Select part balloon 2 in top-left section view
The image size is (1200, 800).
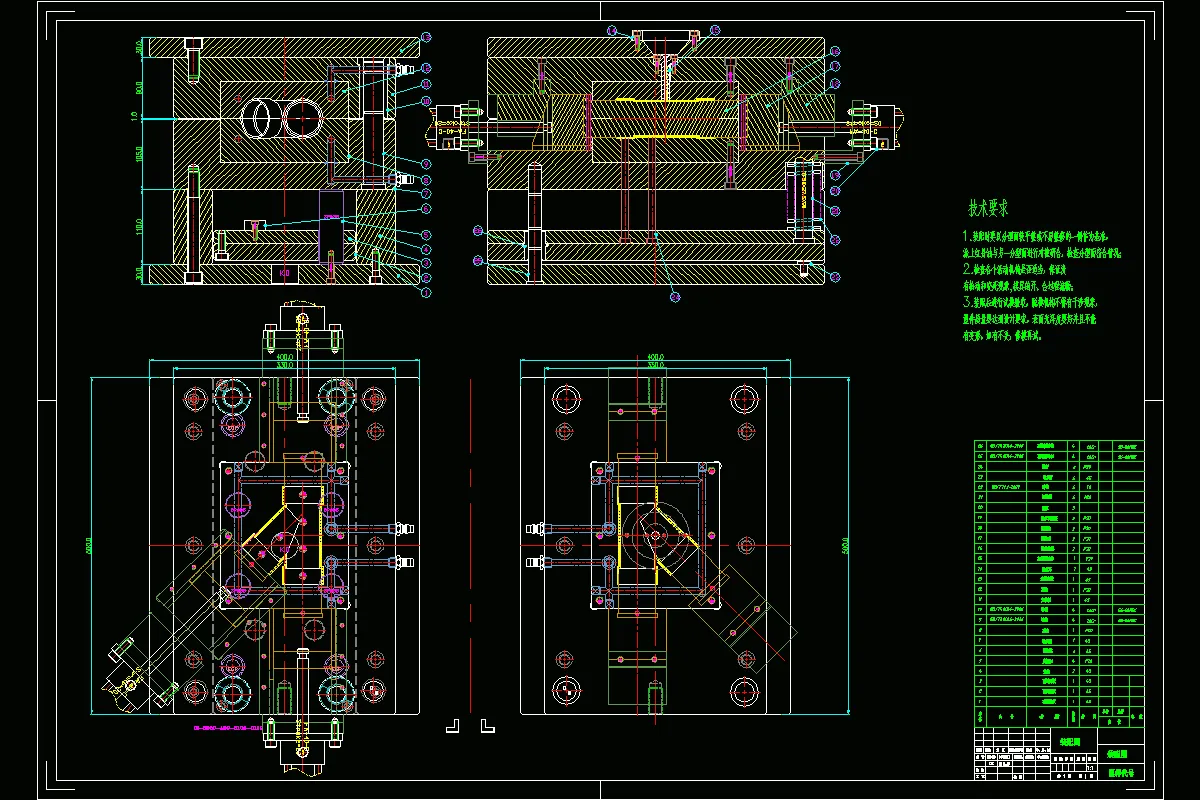point(426,278)
